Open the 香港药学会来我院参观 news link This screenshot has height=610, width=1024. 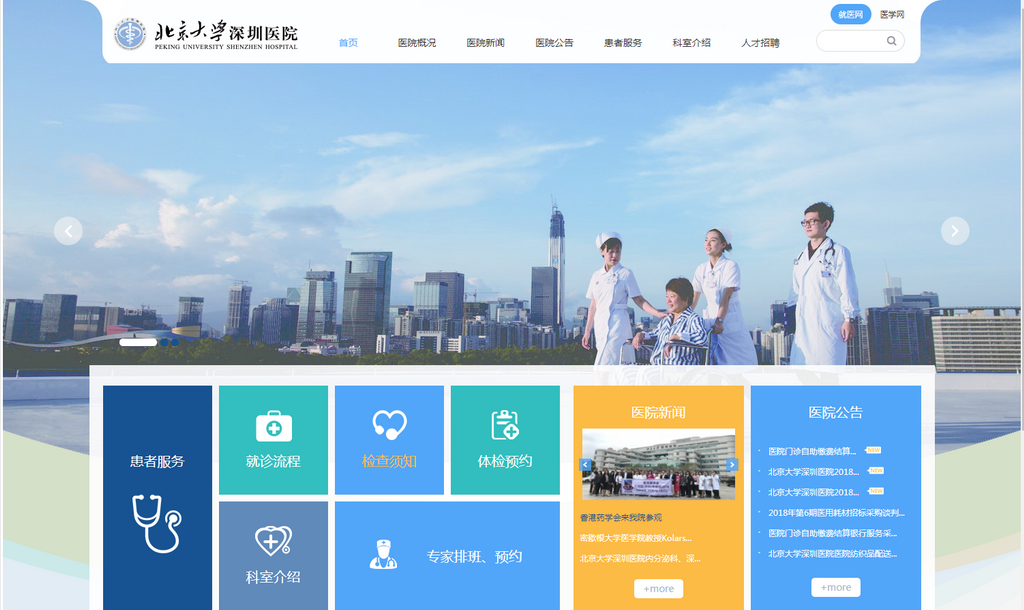point(621,518)
